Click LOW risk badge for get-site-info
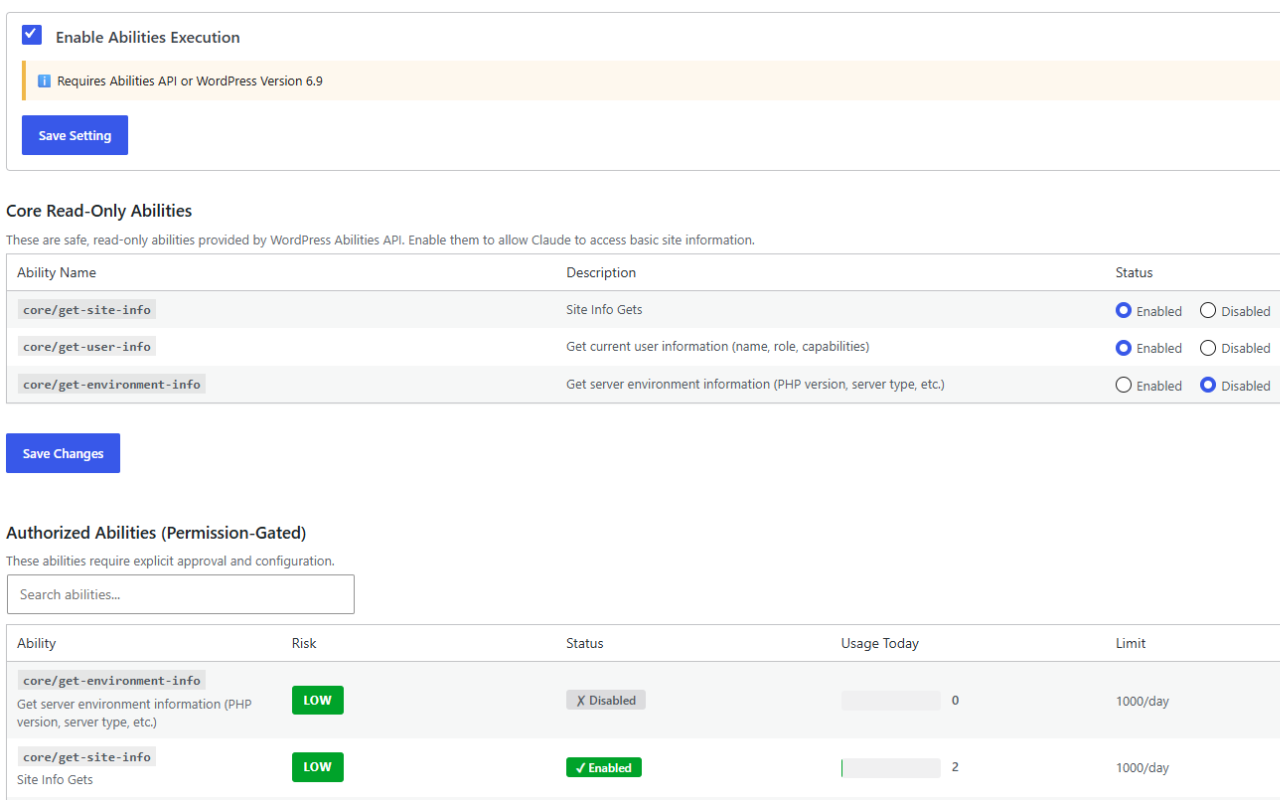1280x800 pixels. point(317,767)
